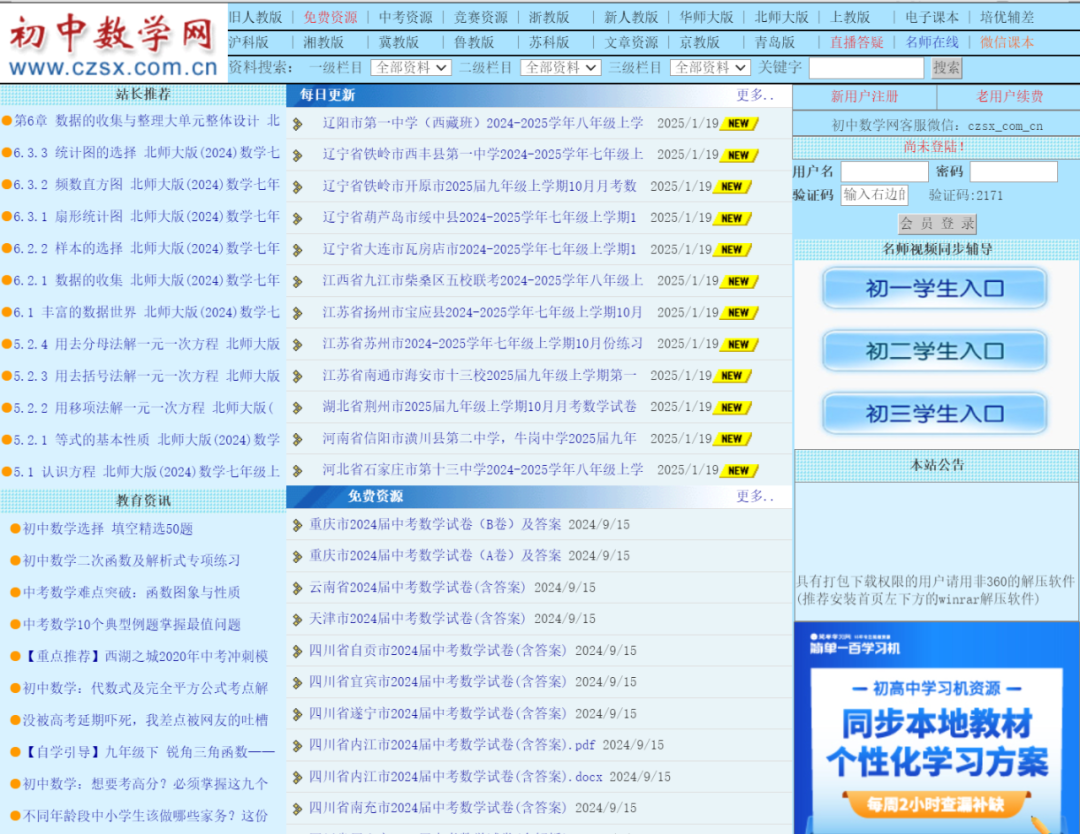Open 6.3.1 扇形统计图 recommended link
Image resolution: width=1080 pixels, height=834 pixels.
[x=147, y=217]
